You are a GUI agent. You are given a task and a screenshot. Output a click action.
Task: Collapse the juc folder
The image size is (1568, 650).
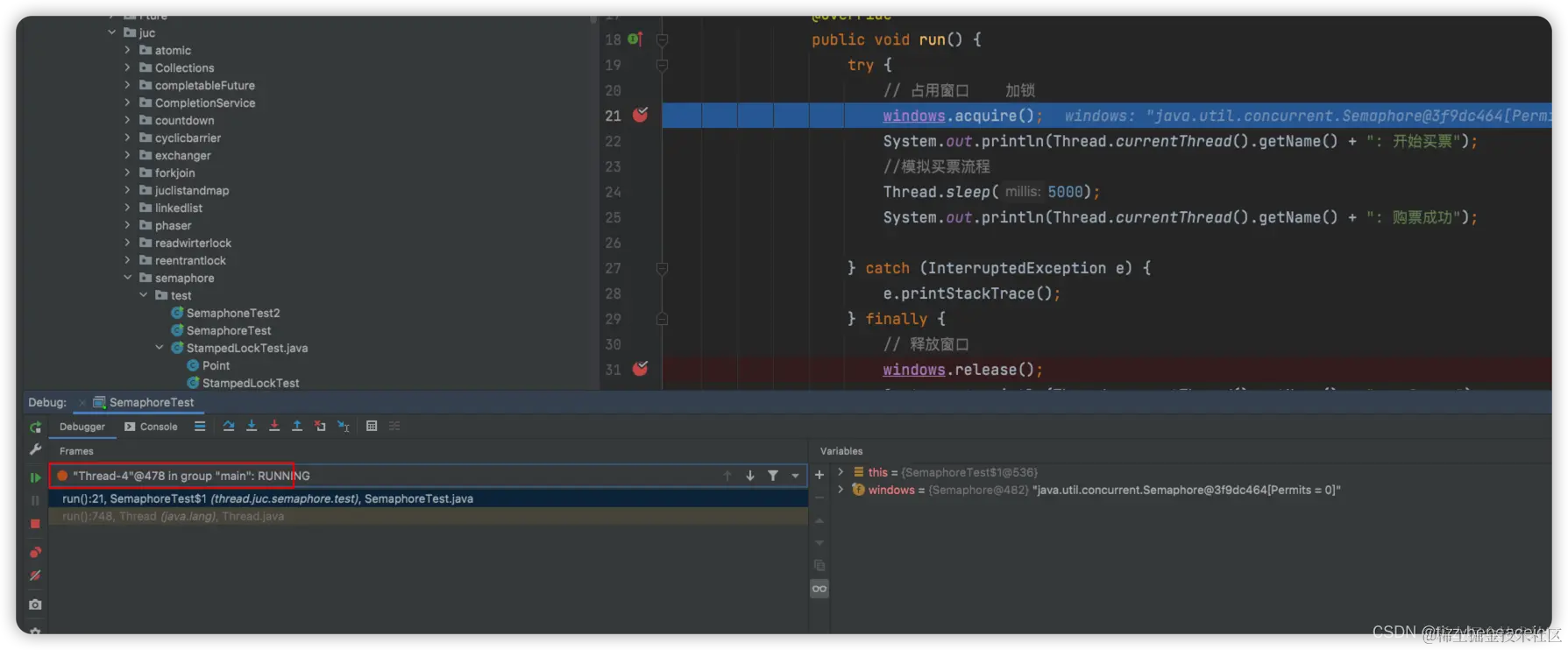pos(112,32)
